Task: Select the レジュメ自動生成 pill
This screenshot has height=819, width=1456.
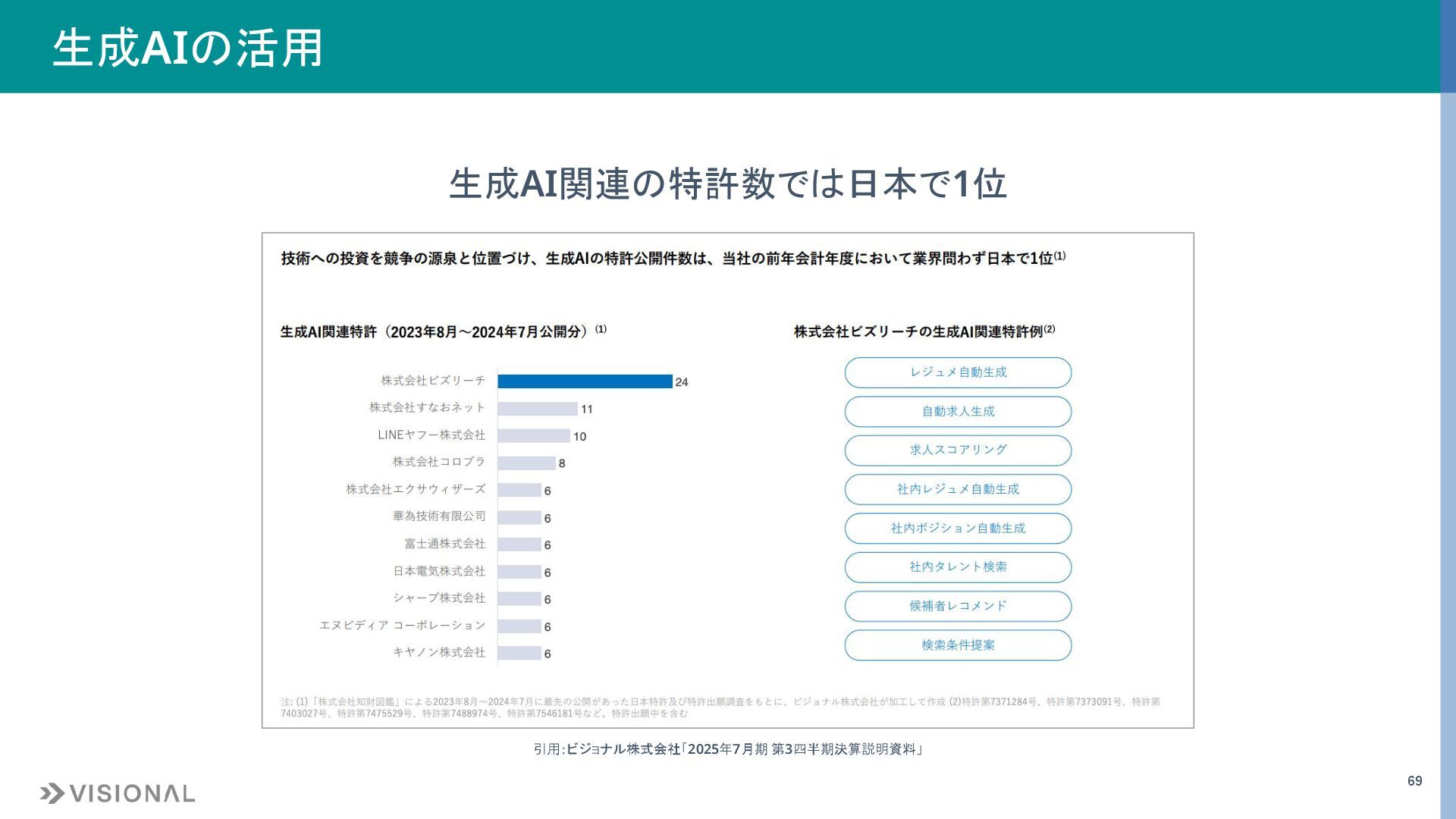Action: click(958, 372)
